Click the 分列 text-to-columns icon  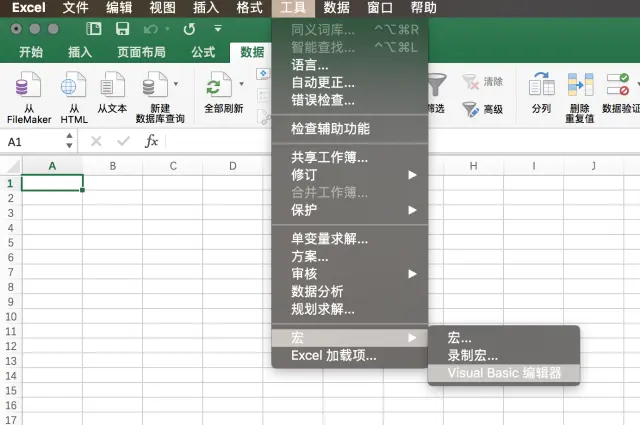click(x=542, y=85)
